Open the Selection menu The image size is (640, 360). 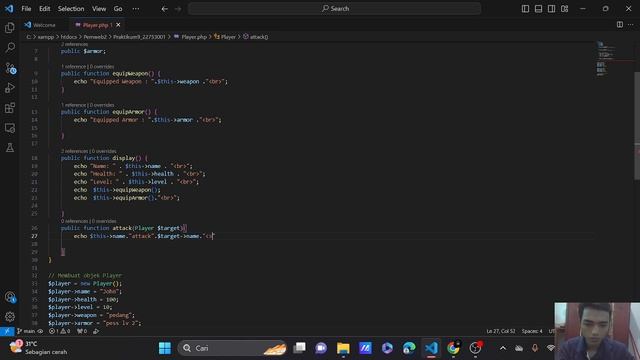click(x=71, y=9)
